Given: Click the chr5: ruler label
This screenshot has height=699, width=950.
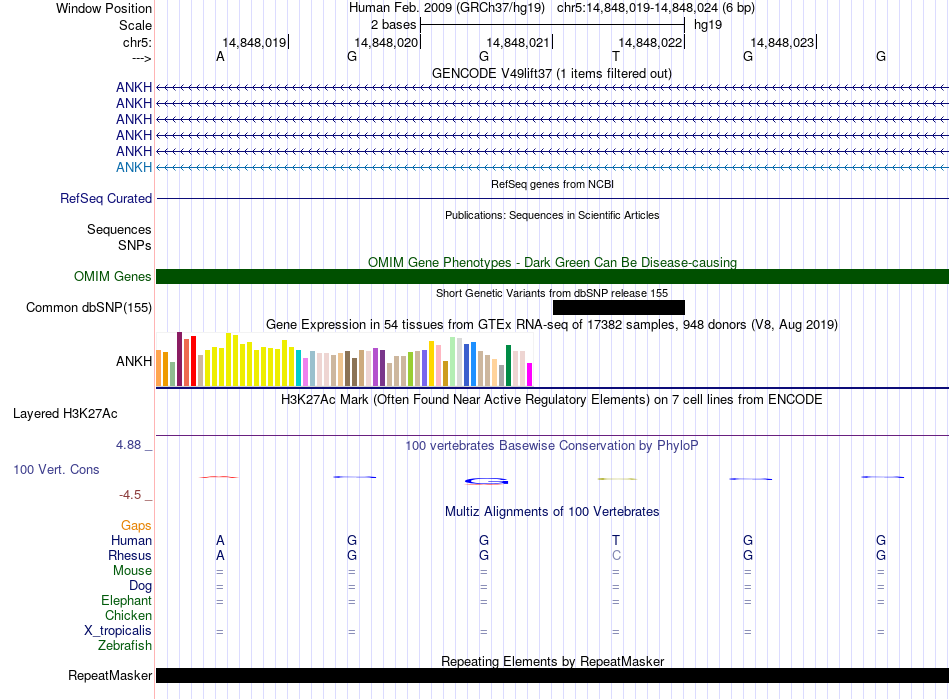Looking at the screenshot, I should (x=138, y=42).
